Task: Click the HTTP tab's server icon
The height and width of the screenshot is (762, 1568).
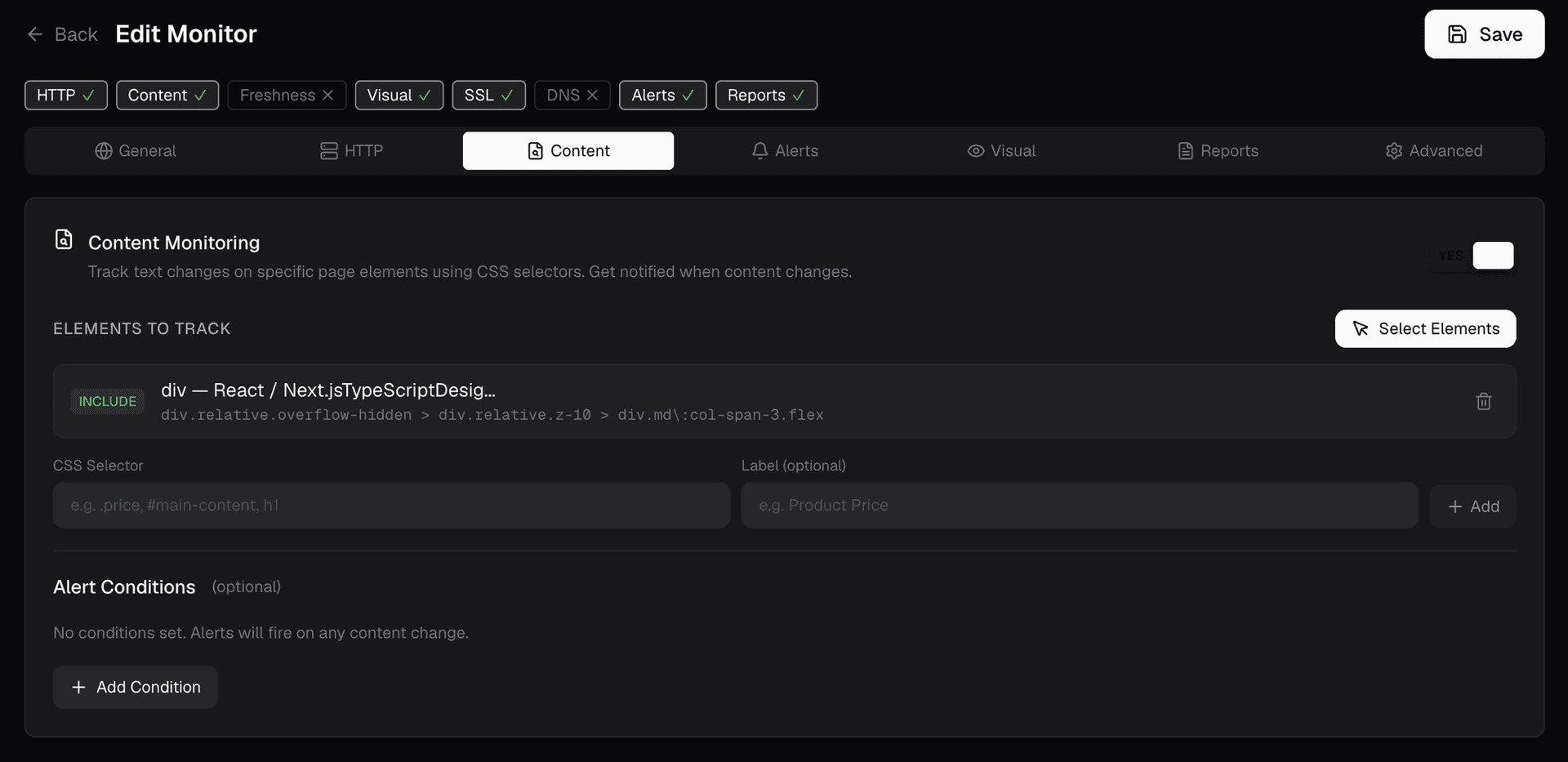Action: pos(329,151)
